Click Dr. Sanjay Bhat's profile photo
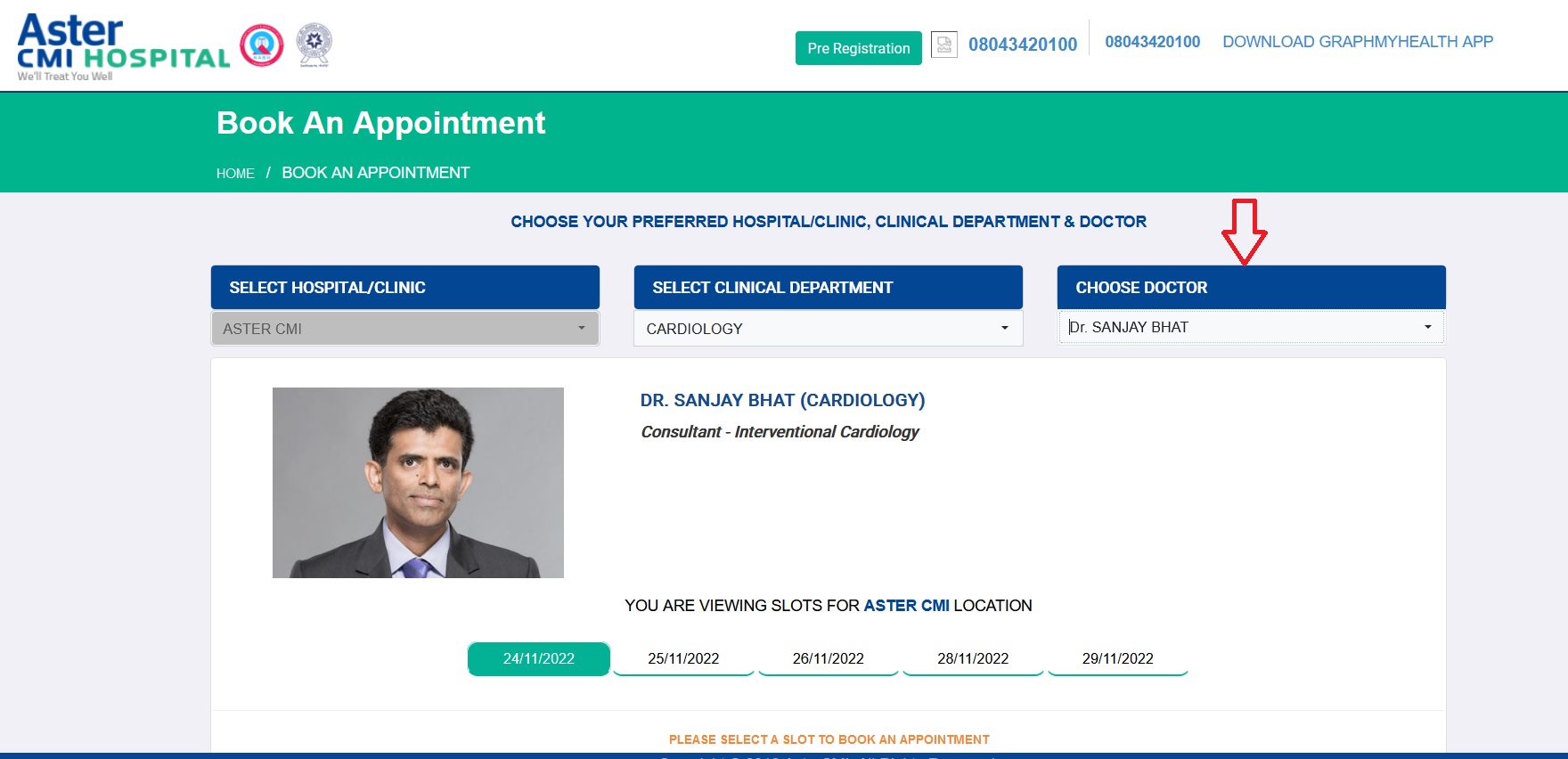This screenshot has height=759, width=1568. [x=418, y=483]
